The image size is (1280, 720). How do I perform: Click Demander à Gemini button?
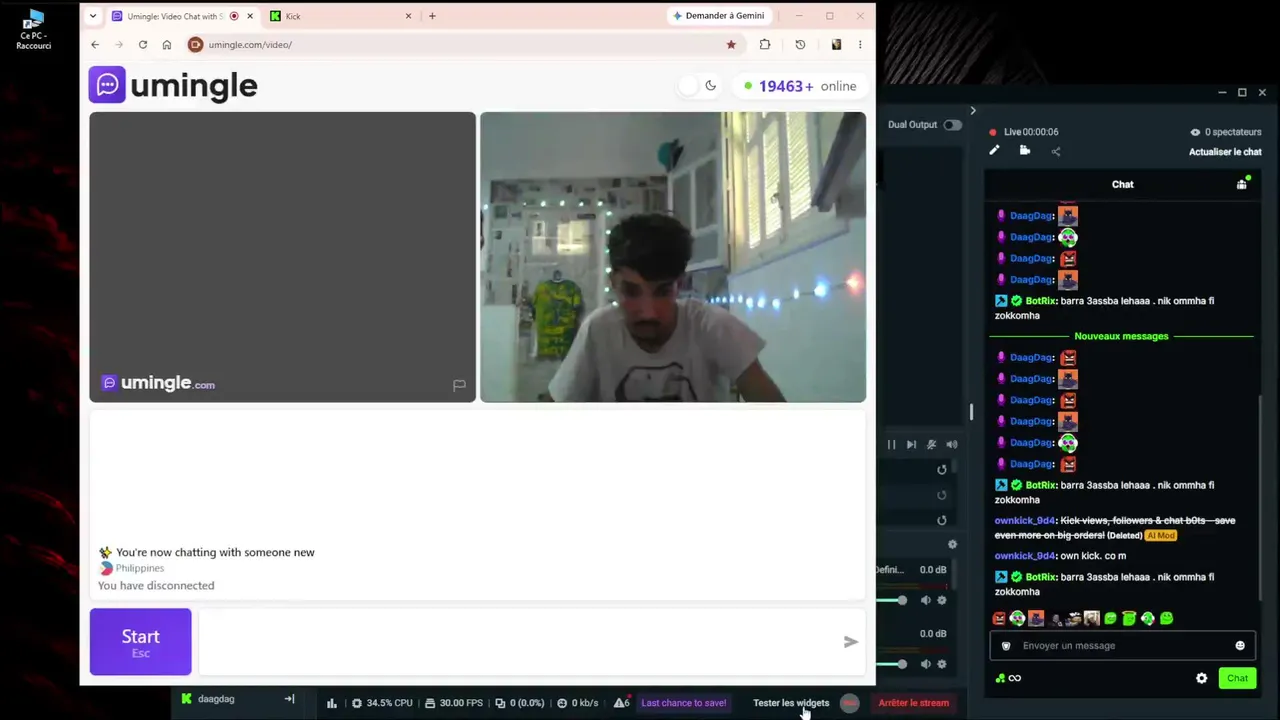(x=719, y=16)
